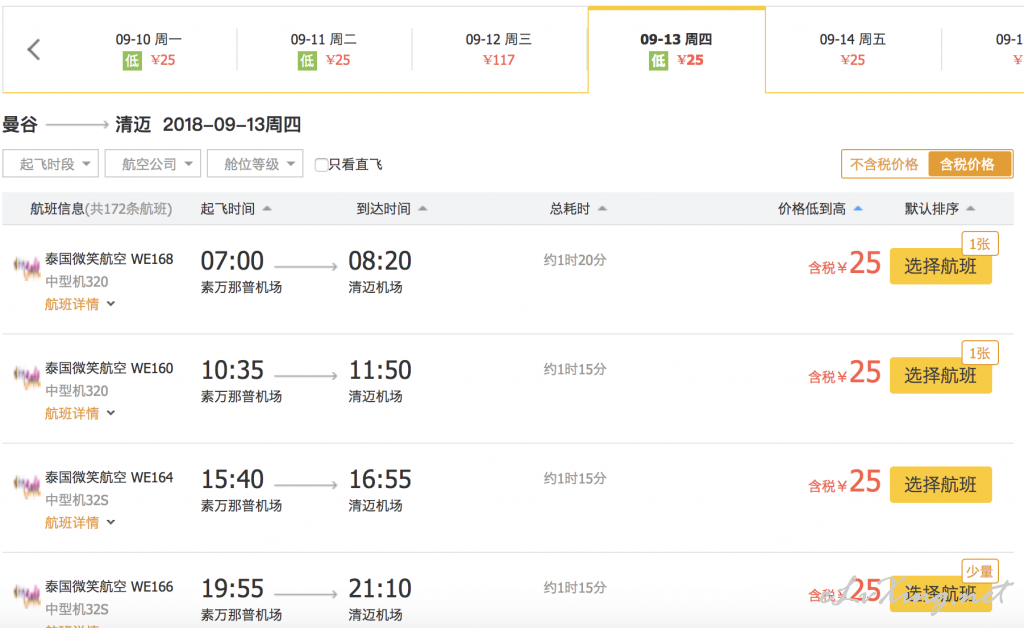Click departure time 07:00
The image size is (1024, 628).
click(232, 261)
